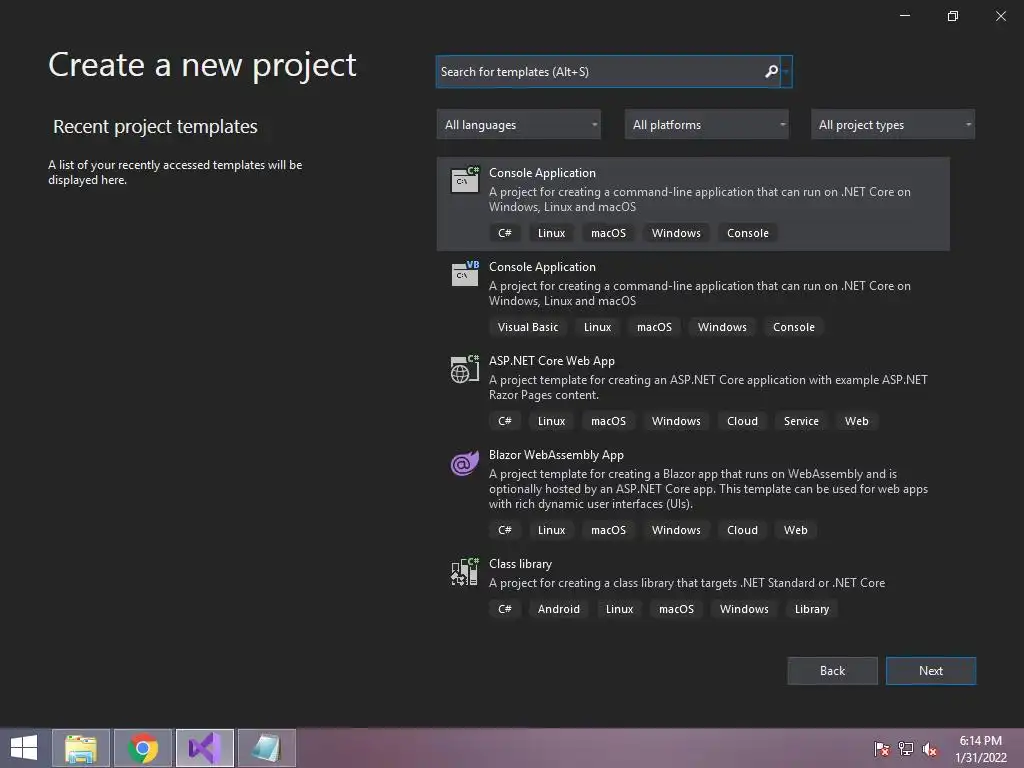Open the clock showing 6:14 PM
The image size is (1024, 768).
tap(980, 748)
